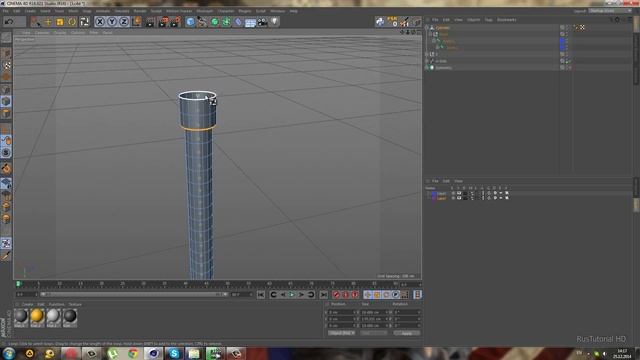Go to start of animation
The image size is (640, 360).
pos(261,294)
